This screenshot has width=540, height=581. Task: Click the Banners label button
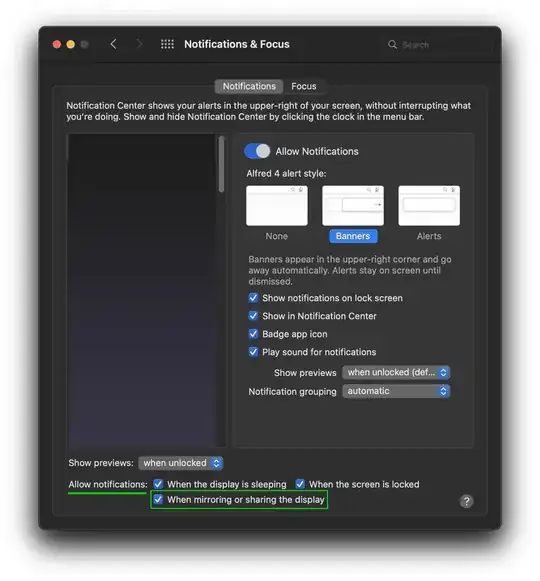click(x=353, y=236)
